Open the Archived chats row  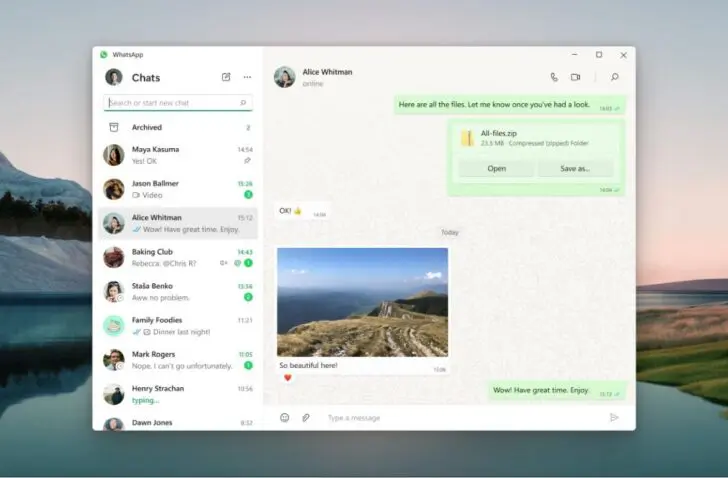click(178, 127)
